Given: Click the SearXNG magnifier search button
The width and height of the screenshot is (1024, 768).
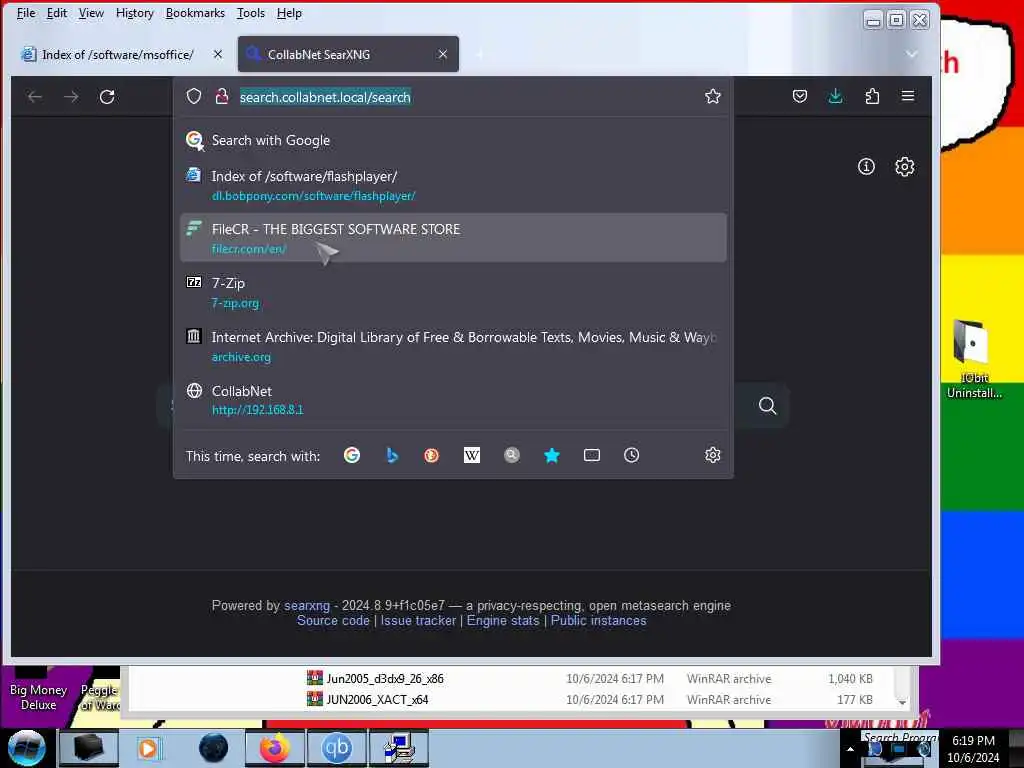Looking at the screenshot, I should click(x=767, y=406).
